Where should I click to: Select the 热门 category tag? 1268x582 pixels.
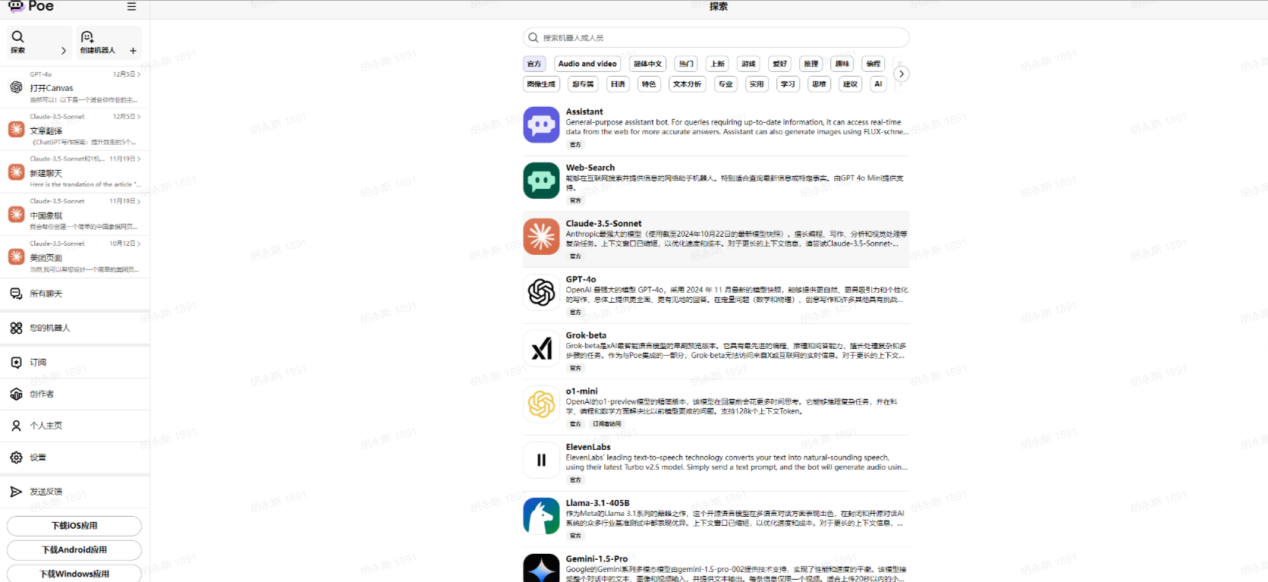pyautogui.click(x=685, y=63)
